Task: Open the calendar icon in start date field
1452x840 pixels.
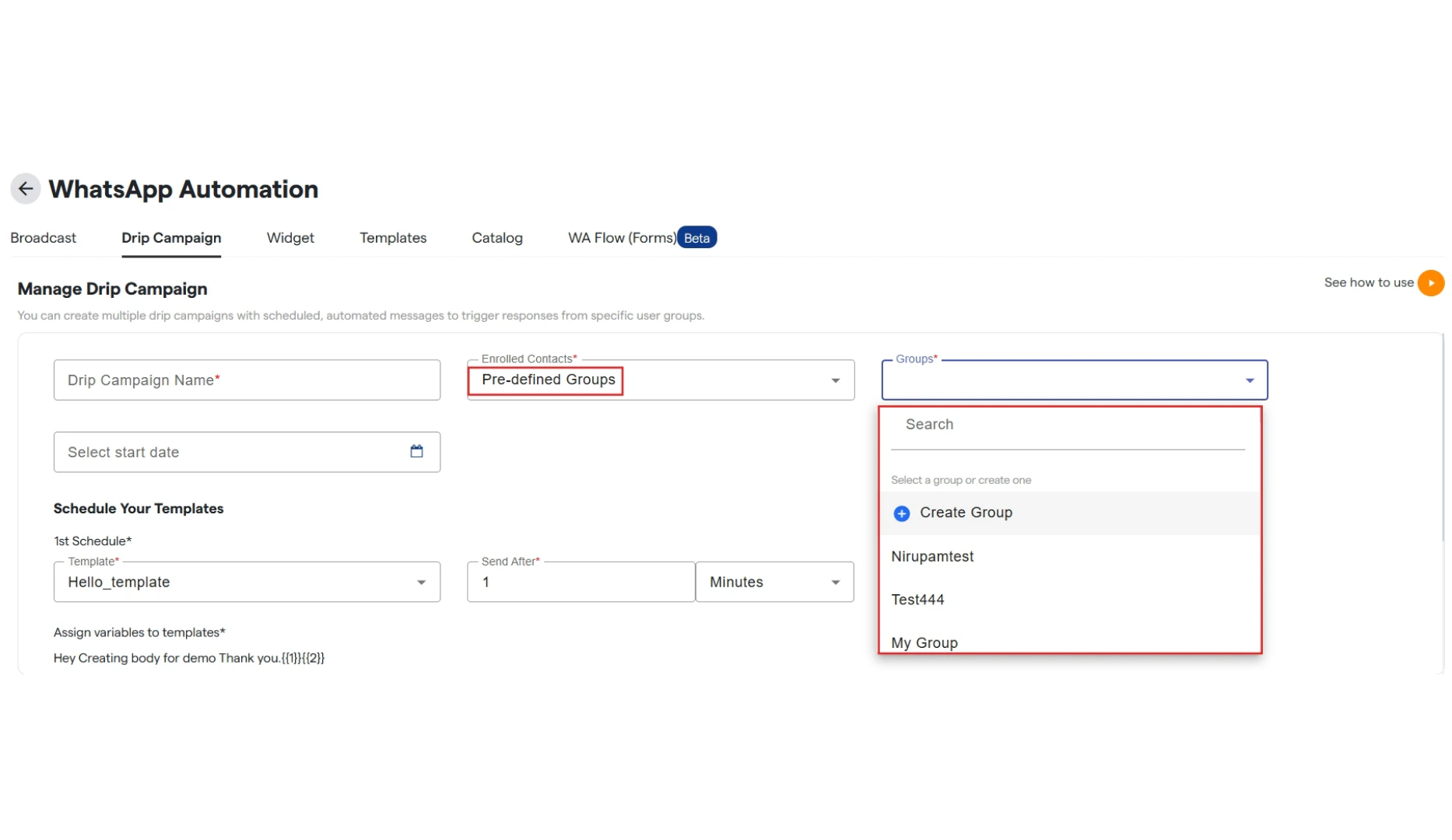Action: [416, 451]
